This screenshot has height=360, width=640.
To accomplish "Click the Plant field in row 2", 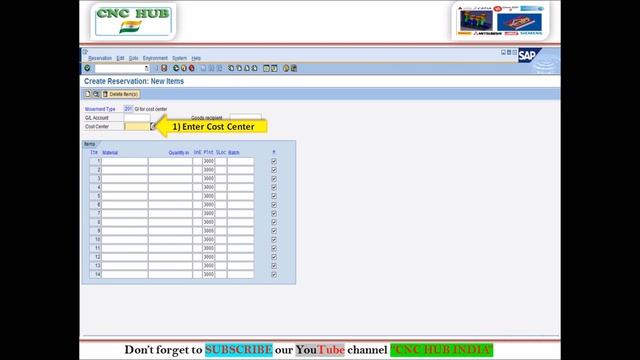I will (x=209, y=170).
